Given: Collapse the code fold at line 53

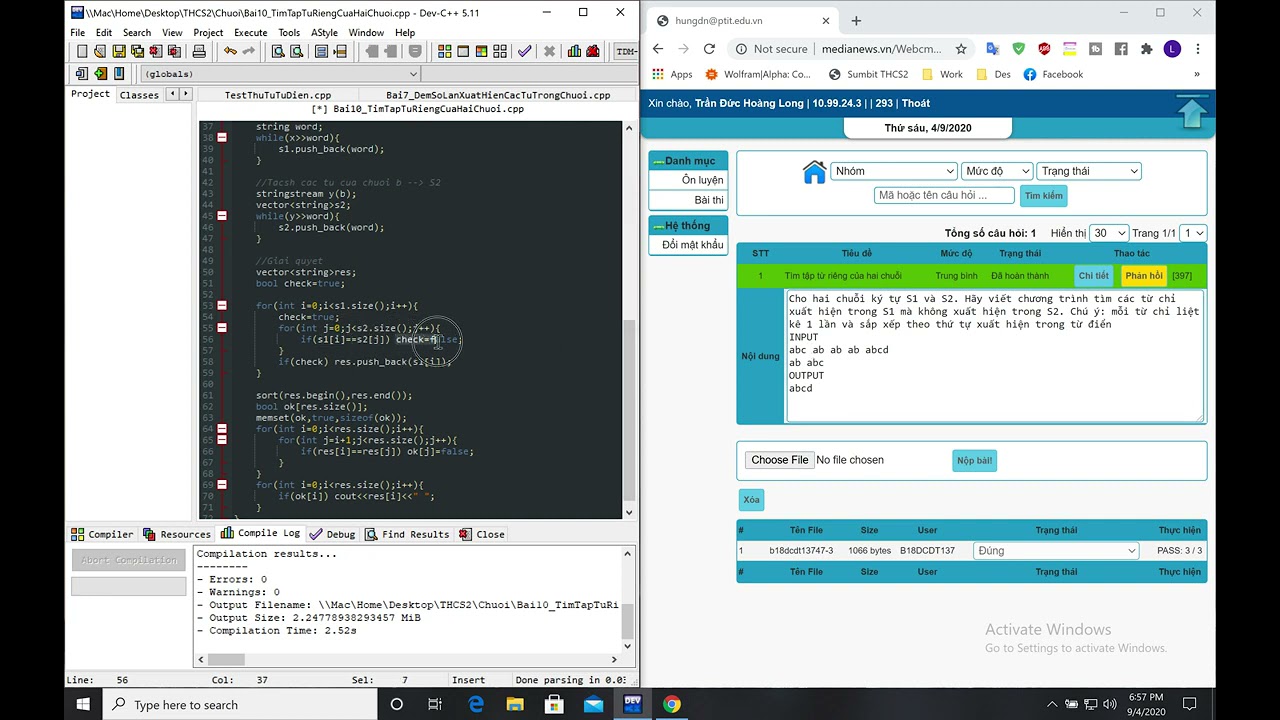Looking at the screenshot, I should pyautogui.click(x=222, y=306).
